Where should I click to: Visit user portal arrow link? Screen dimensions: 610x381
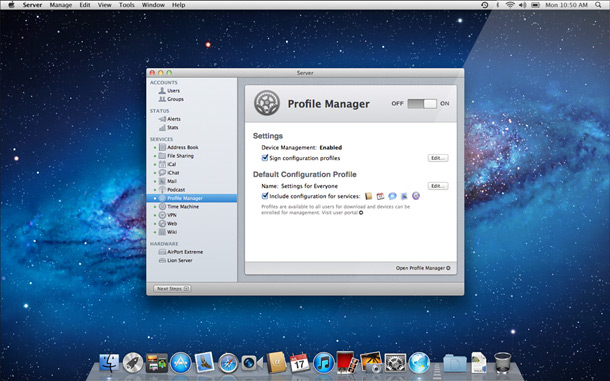click(361, 212)
